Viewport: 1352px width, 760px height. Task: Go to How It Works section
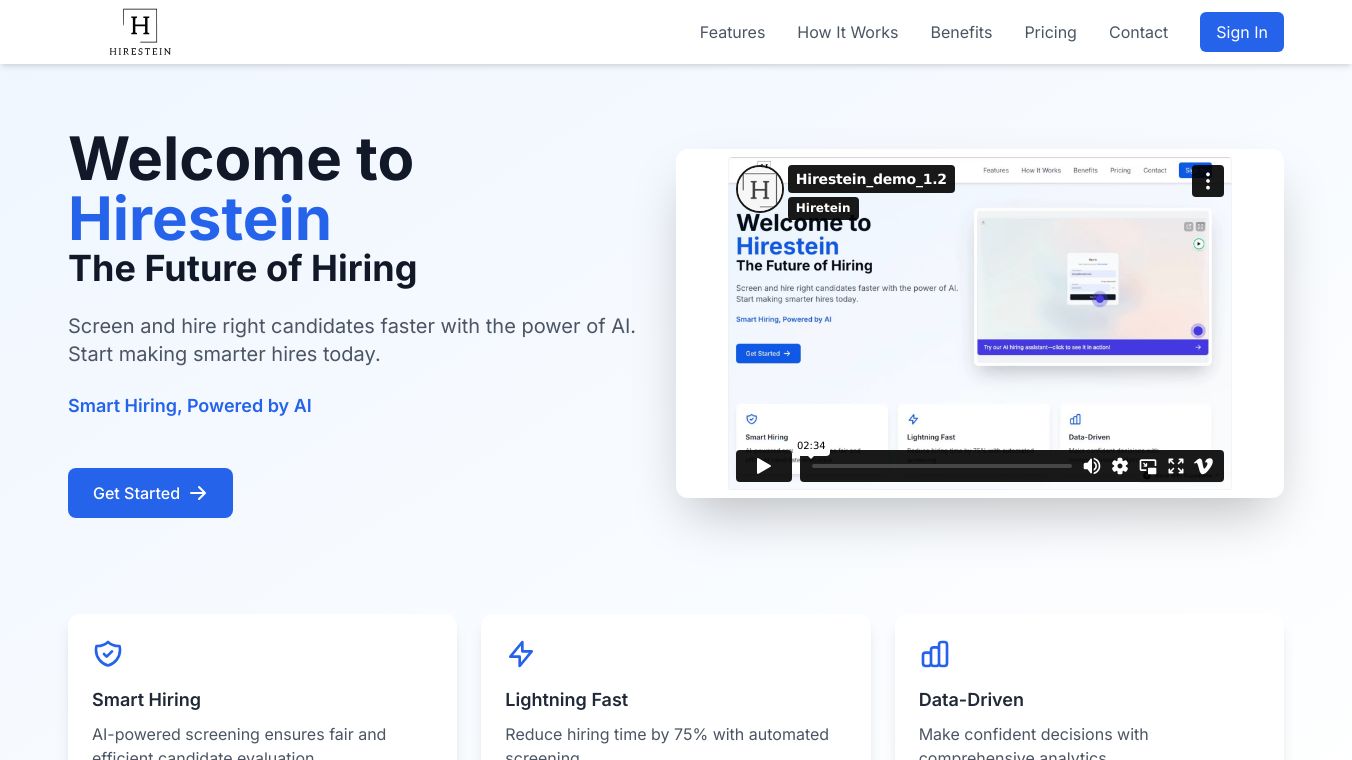[848, 32]
